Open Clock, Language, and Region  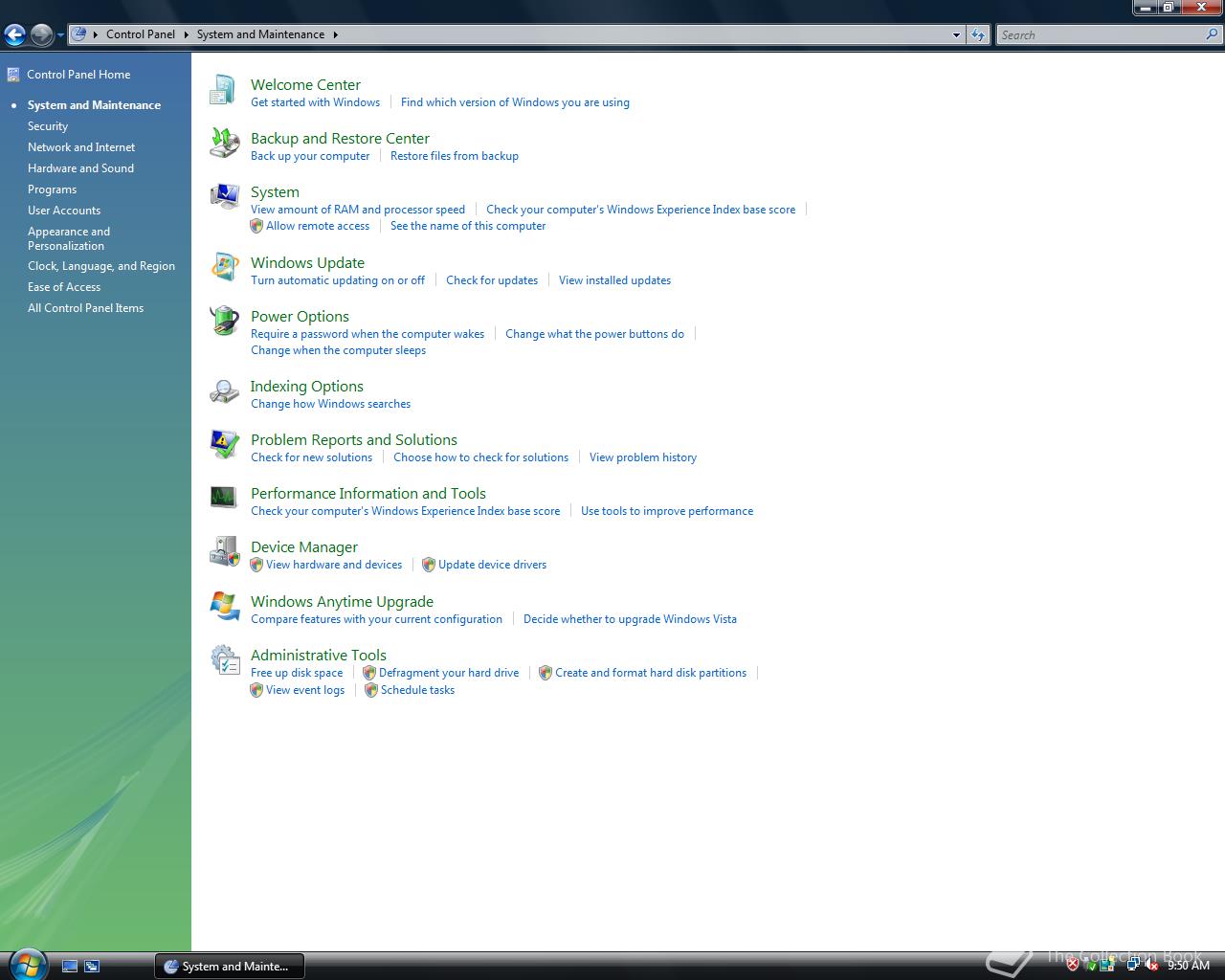pos(101,266)
